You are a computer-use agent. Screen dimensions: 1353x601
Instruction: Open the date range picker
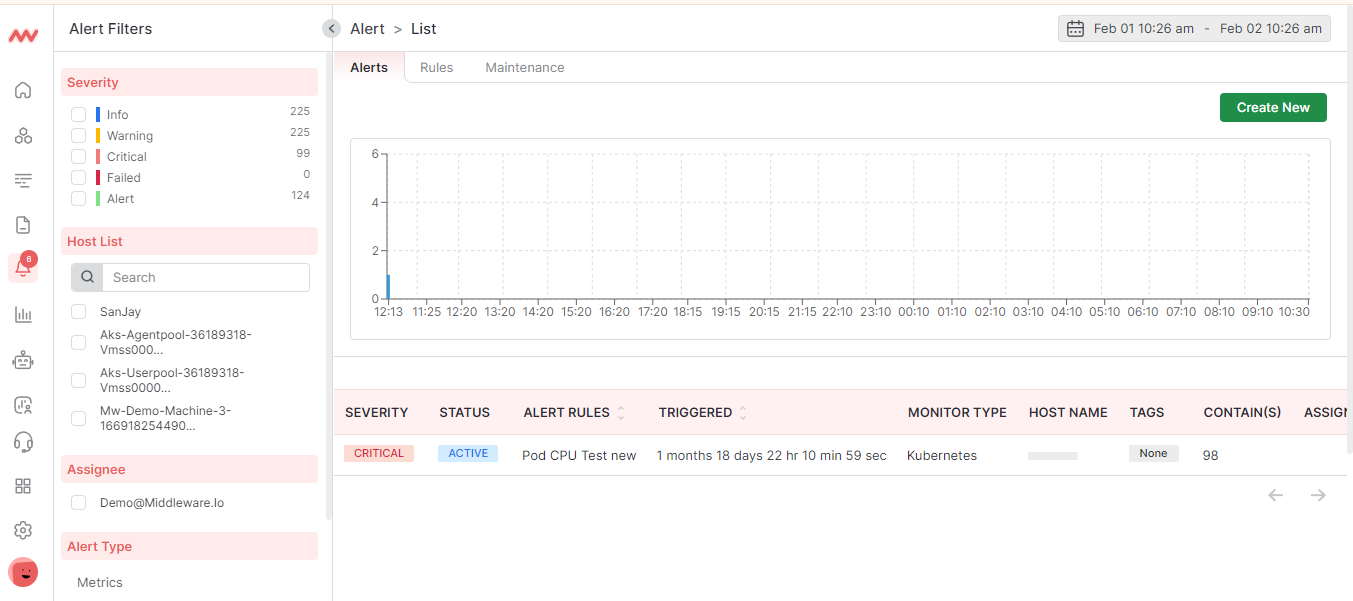(1193, 28)
